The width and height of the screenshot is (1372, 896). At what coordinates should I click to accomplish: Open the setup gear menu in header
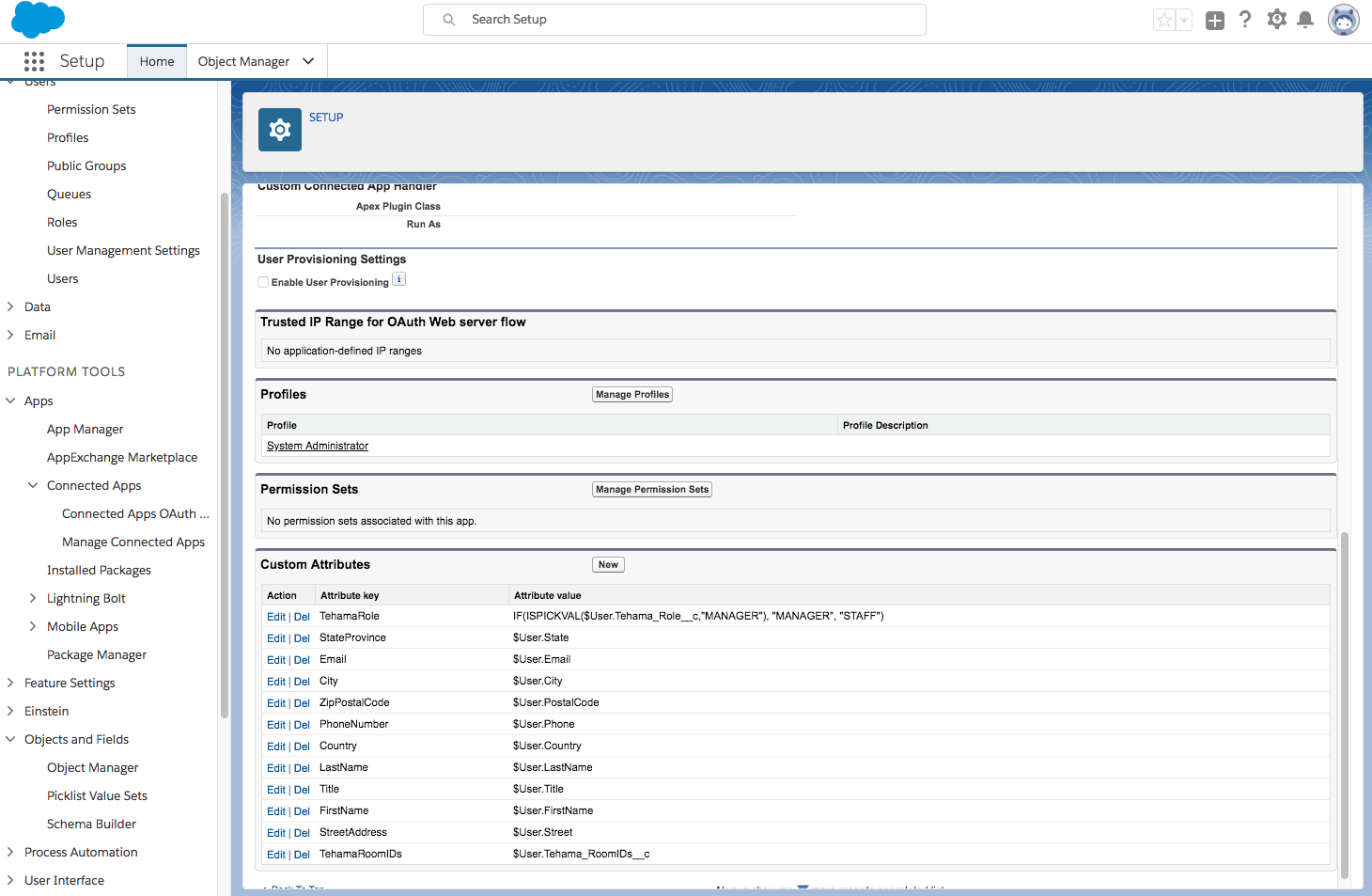(x=1276, y=19)
